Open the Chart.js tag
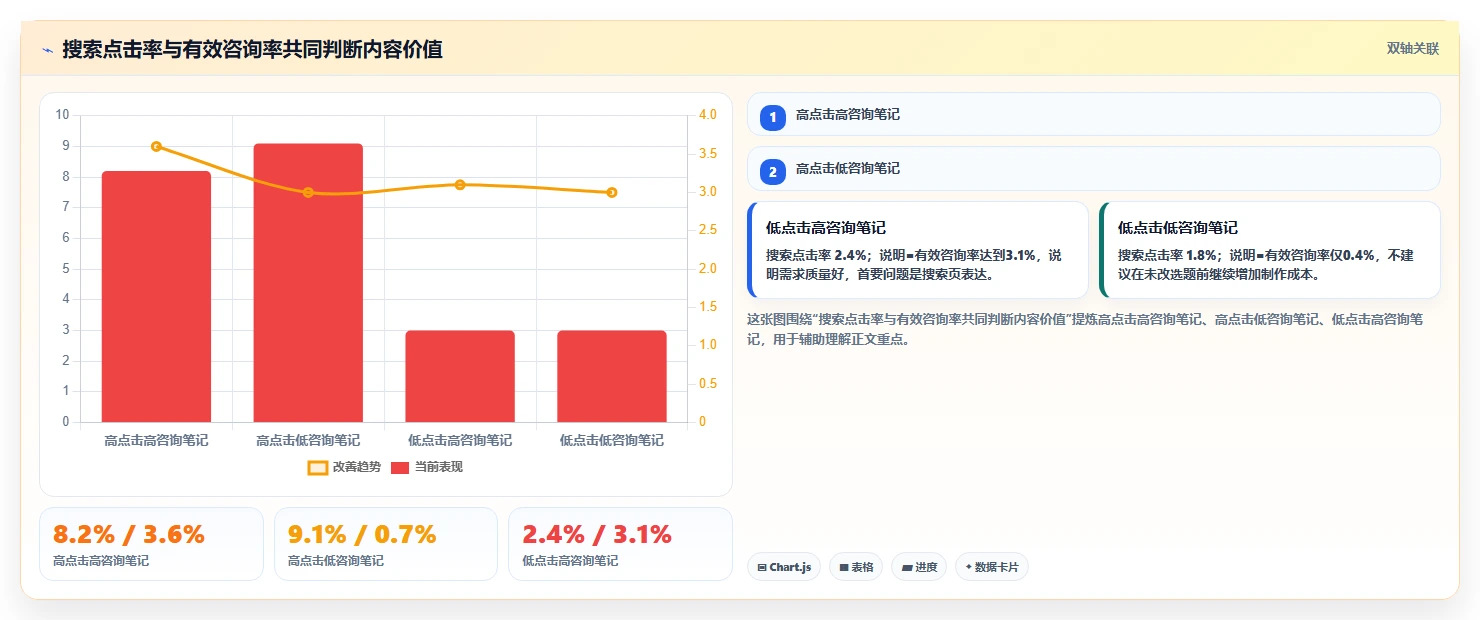 tap(783, 567)
